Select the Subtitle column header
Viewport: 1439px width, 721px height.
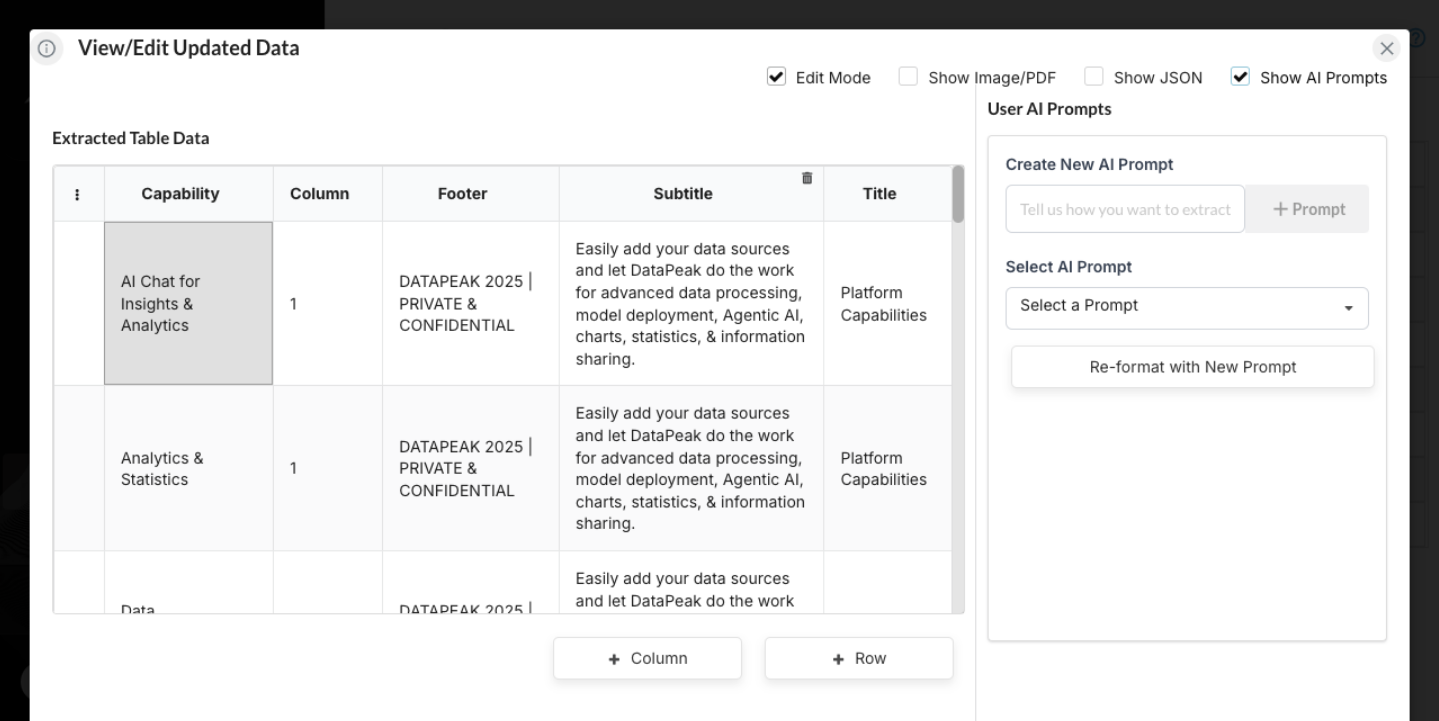coord(692,194)
